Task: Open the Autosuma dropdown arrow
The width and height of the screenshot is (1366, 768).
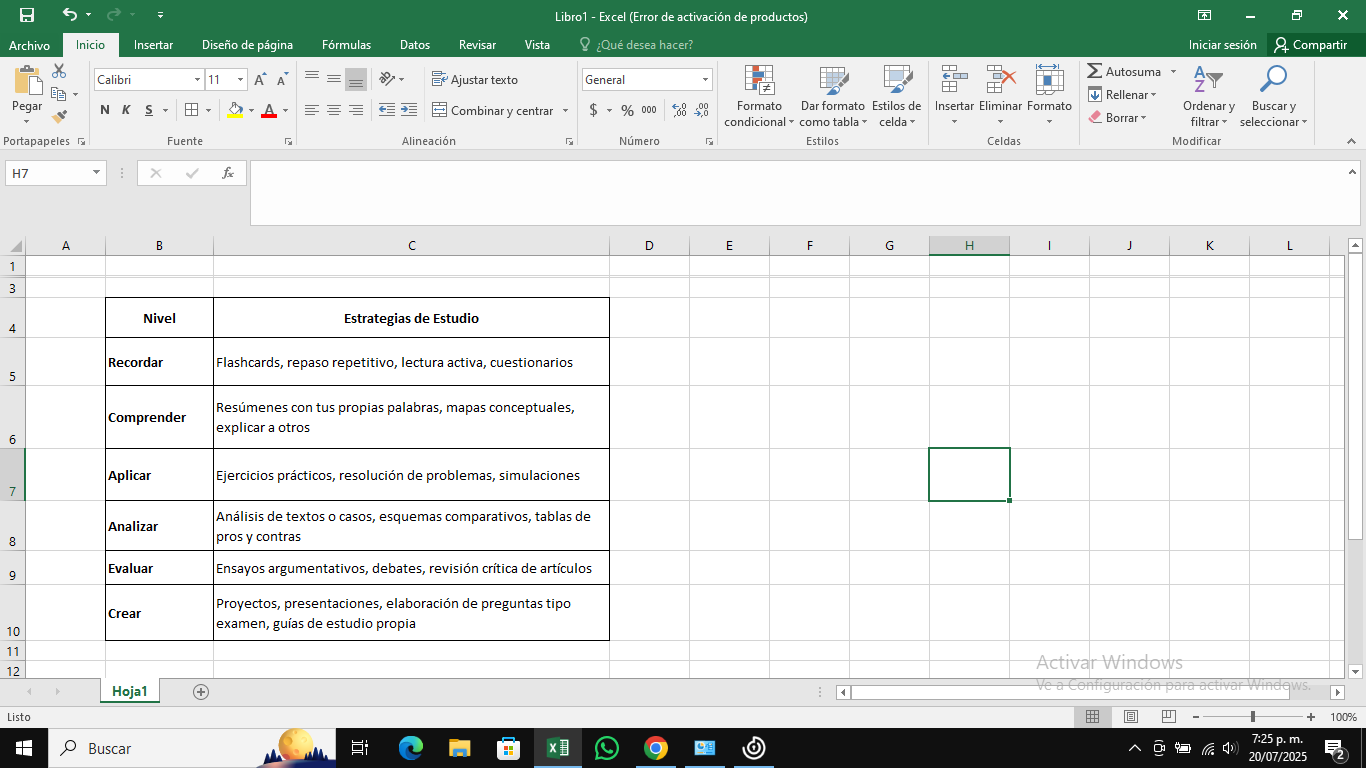Action: tap(1173, 72)
